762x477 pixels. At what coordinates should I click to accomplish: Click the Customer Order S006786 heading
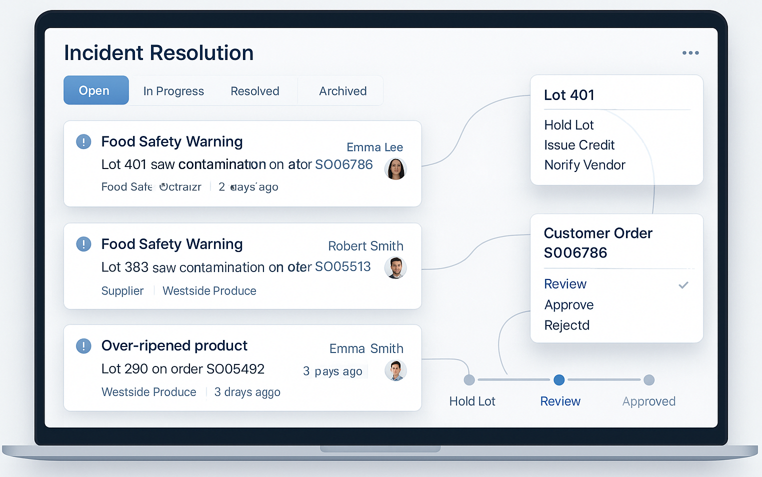pyautogui.click(x=598, y=243)
